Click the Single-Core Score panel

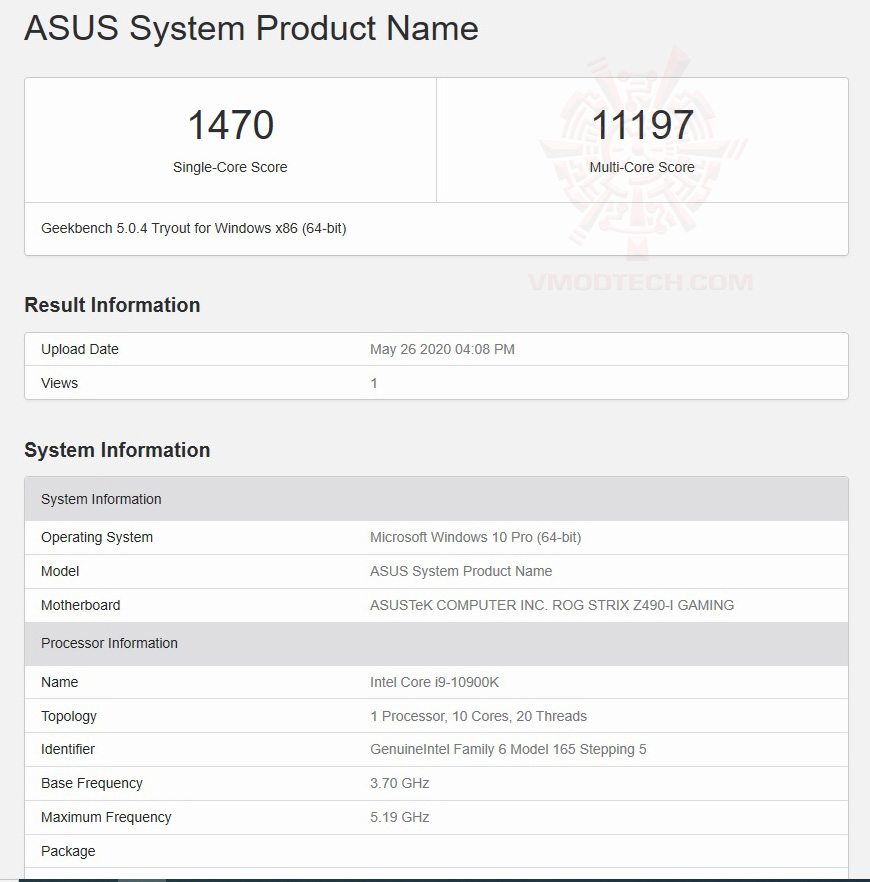(230, 140)
